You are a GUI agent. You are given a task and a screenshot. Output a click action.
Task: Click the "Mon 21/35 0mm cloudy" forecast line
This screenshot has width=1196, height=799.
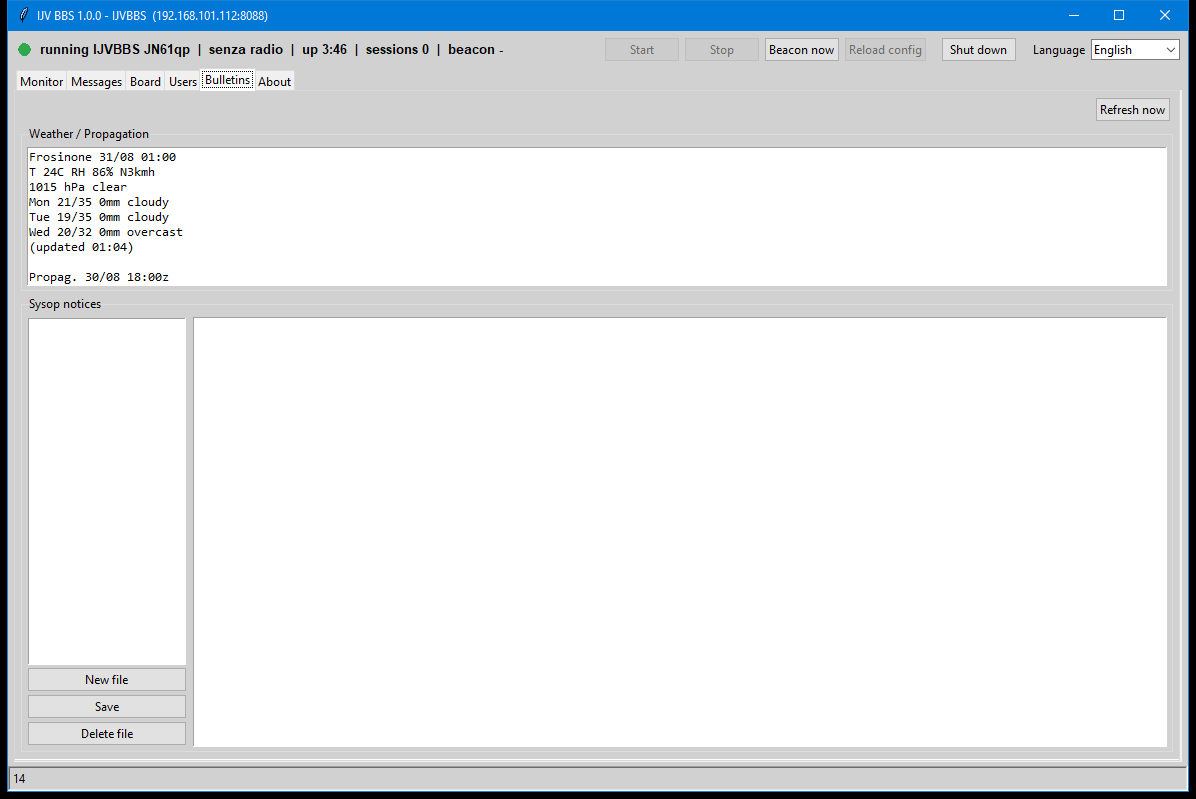[x=99, y=202]
